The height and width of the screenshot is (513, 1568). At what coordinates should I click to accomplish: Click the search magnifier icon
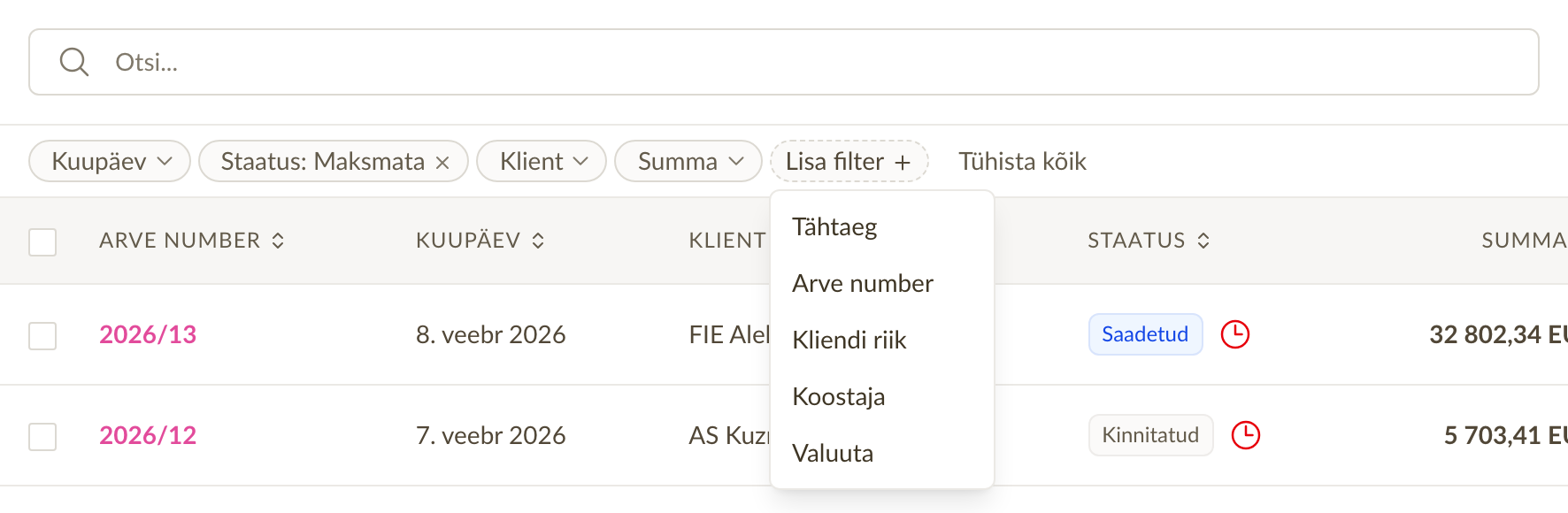click(73, 62)
